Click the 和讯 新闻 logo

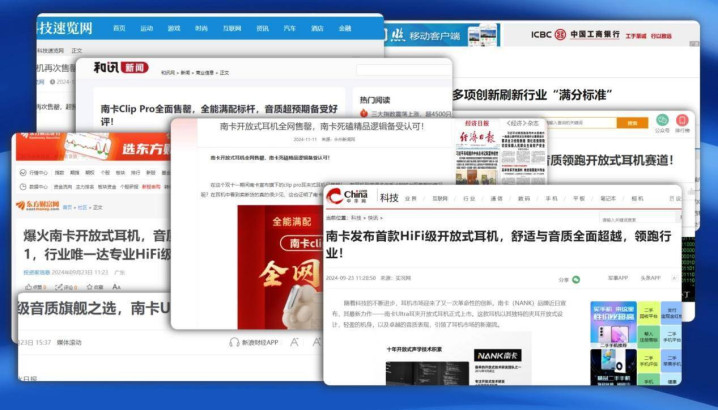(121, 68)
